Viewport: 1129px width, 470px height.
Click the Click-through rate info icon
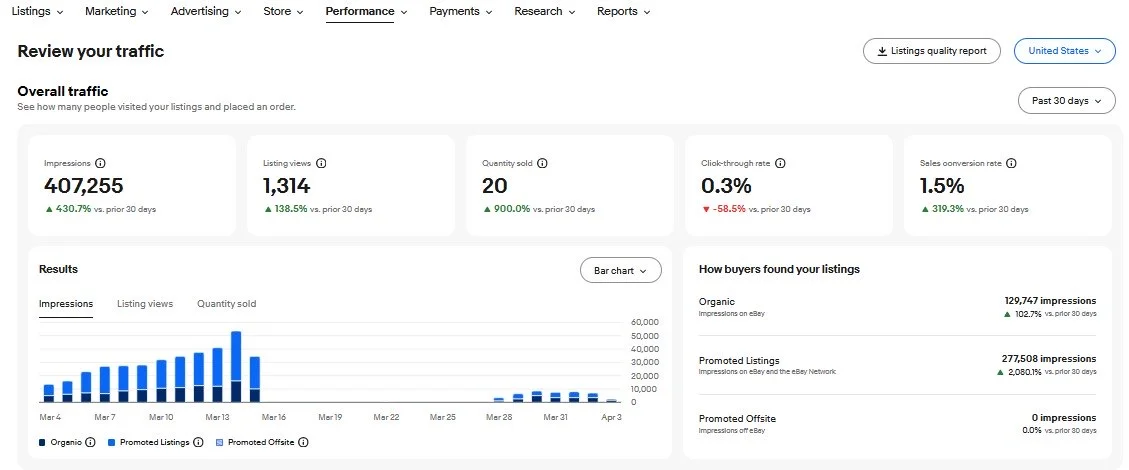pos(780,163)
